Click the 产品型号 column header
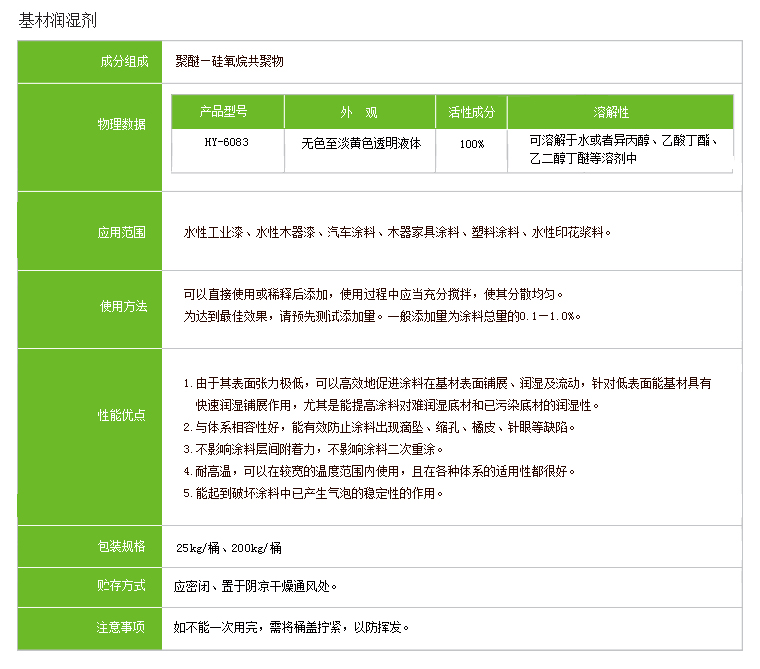The image size is (760, 669). 227,111
